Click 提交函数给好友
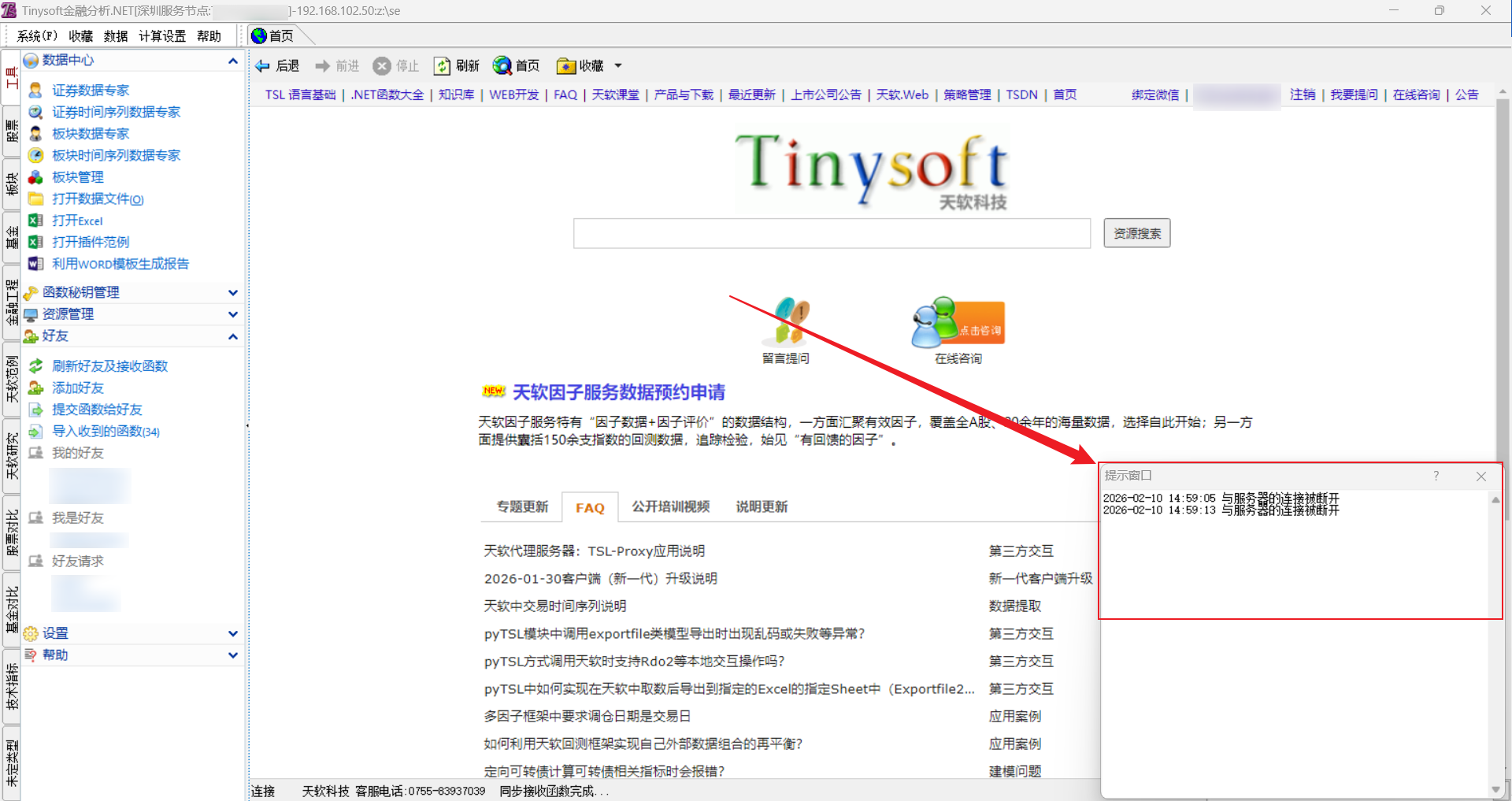Image resolution: width=1512 pixels, height=801 pixels. click(x=97, y=410)
